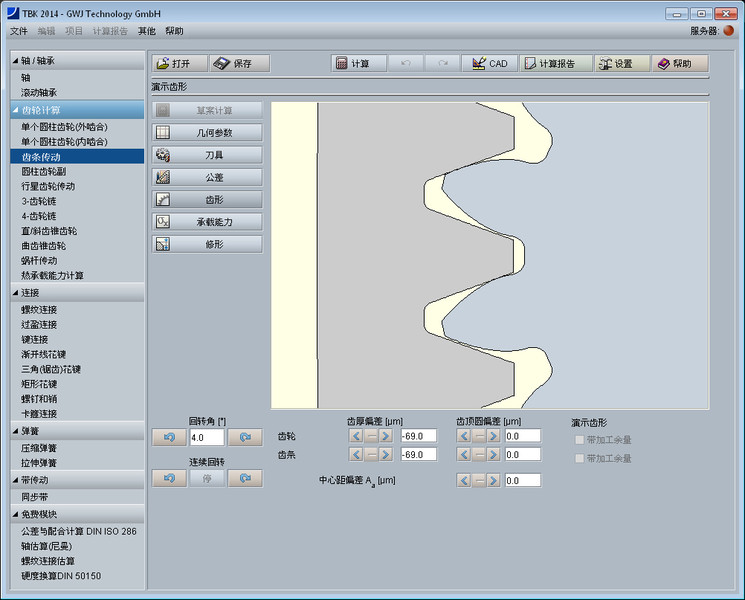Click the 保存 (Save) toolbar button
The height and width of the screenshot is (600, 745).
(x=240, y=63)
